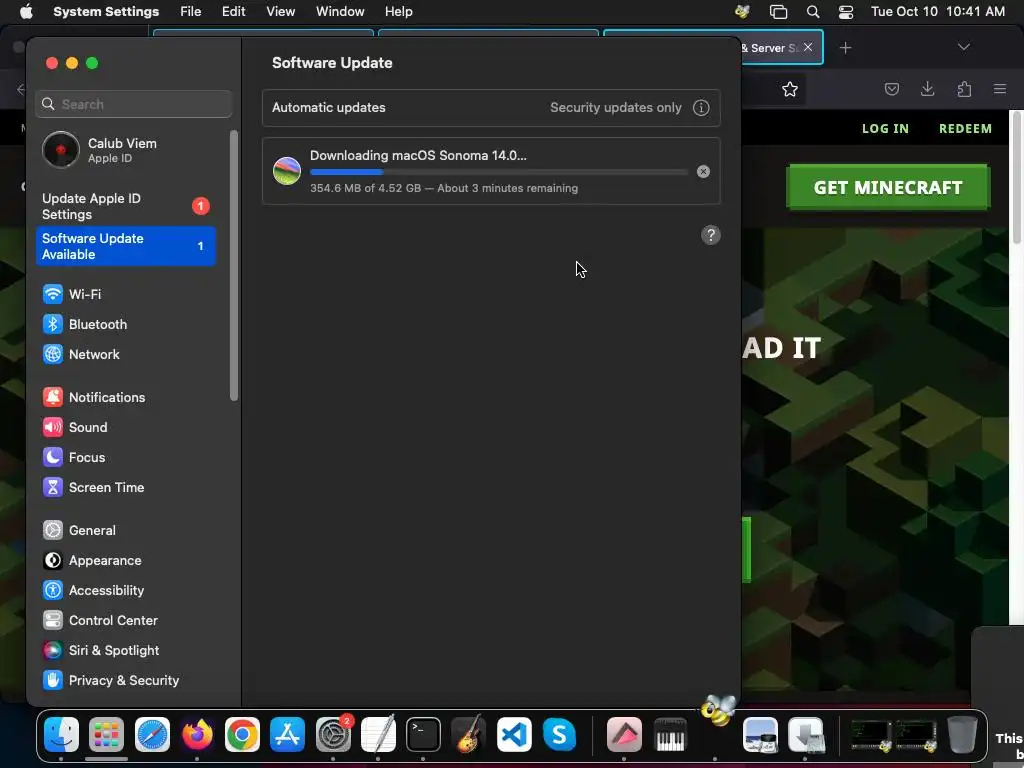Click the date and time clock
This screenshot has height=768, width=1024.
938,12
